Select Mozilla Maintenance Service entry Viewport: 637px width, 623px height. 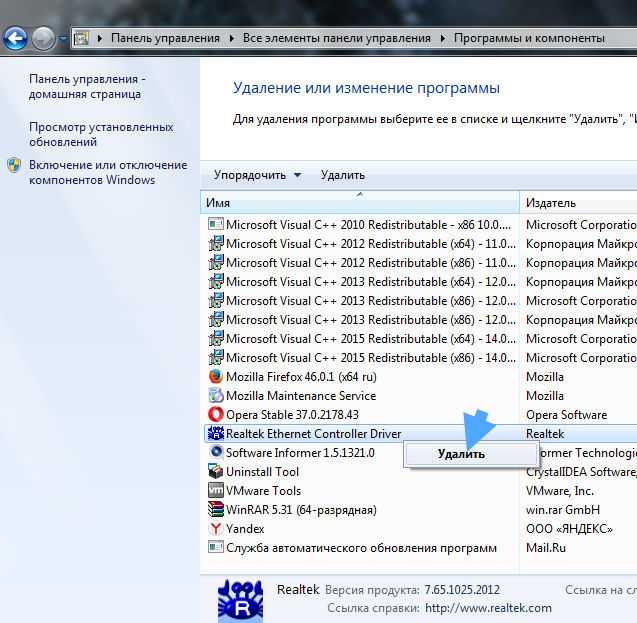click(x=418, y=396)
